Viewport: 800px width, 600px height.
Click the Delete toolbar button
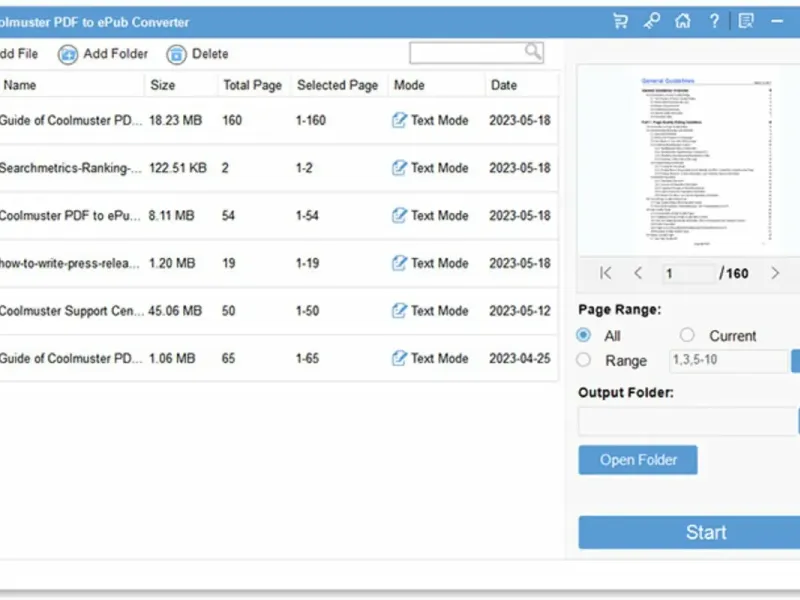click(197, 54)
